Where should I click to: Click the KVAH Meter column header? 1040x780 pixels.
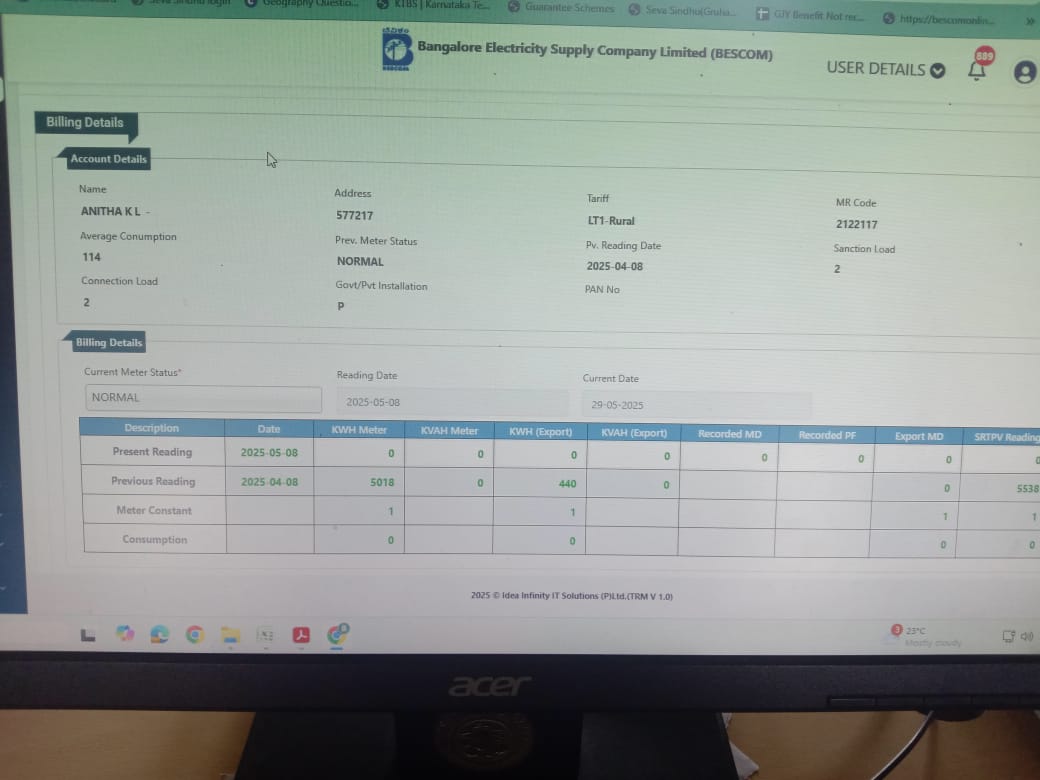tap(449, 431)
